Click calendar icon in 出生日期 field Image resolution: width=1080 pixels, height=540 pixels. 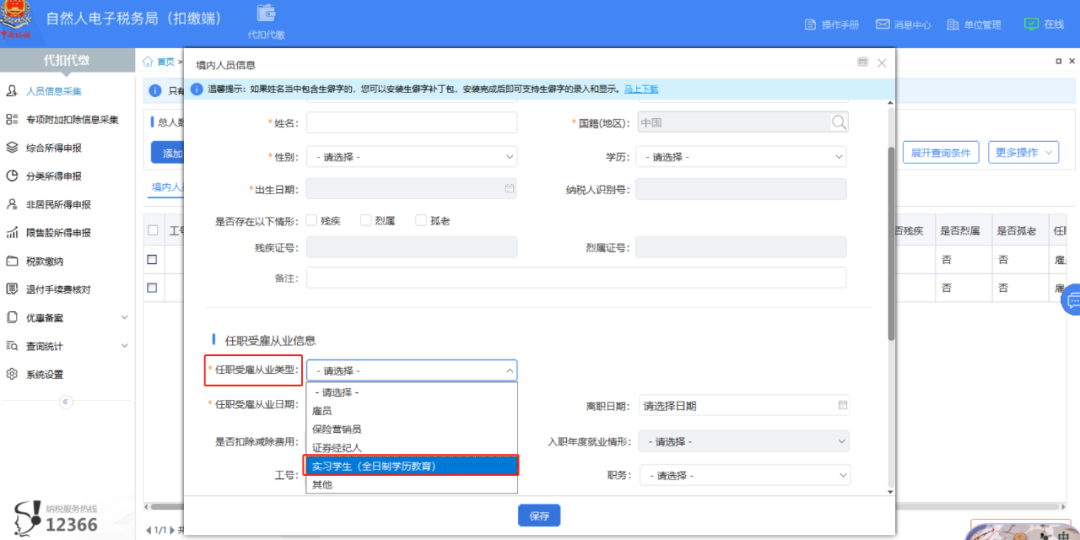point(510,188)
